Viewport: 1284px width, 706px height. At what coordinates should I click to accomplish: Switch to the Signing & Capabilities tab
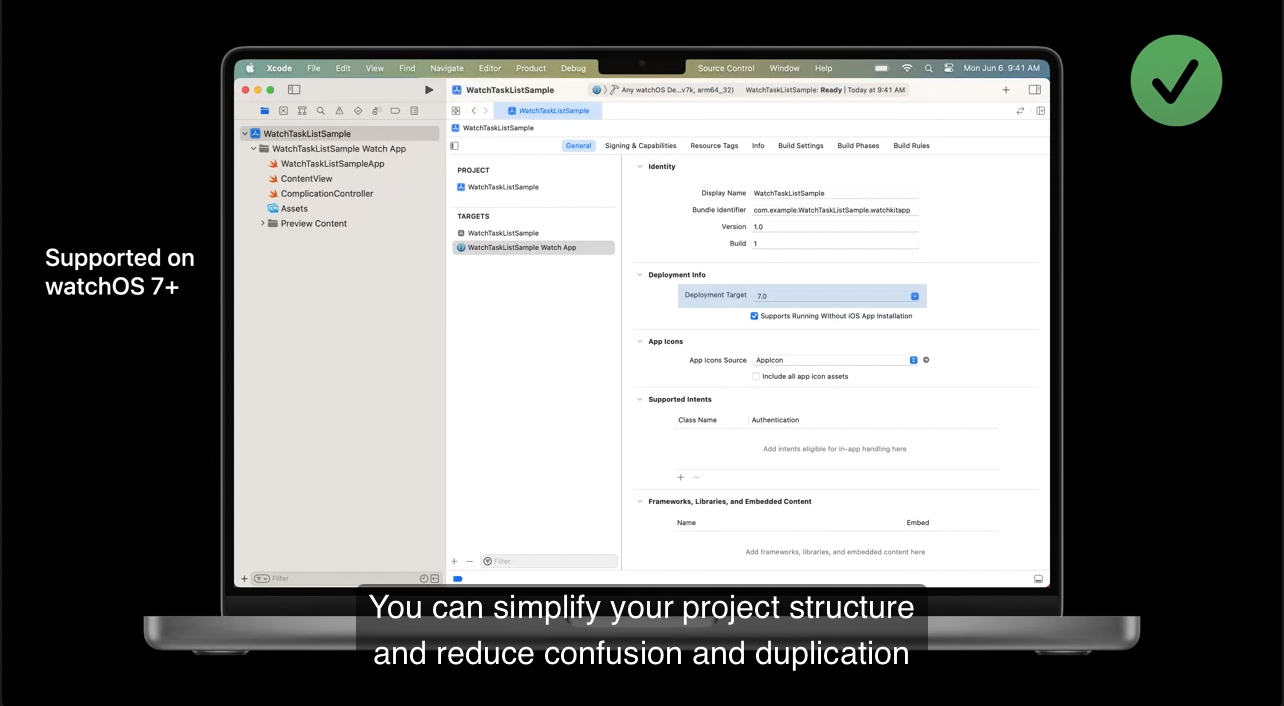[x=641, y=146]
